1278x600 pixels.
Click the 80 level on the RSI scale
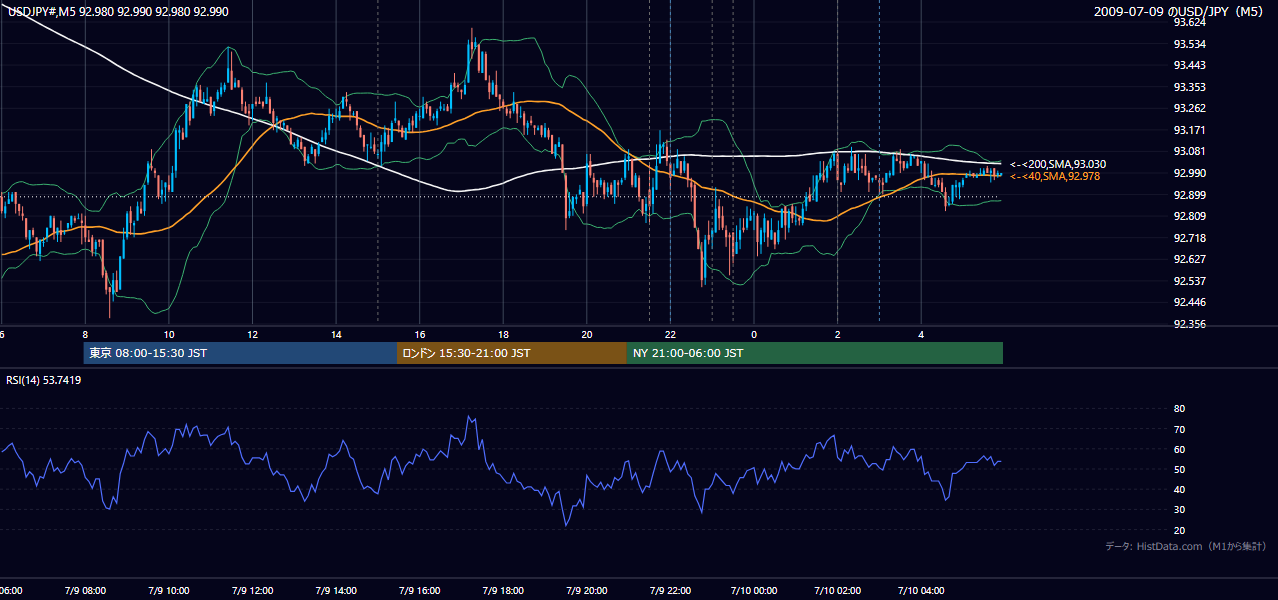coord(1179,409)
